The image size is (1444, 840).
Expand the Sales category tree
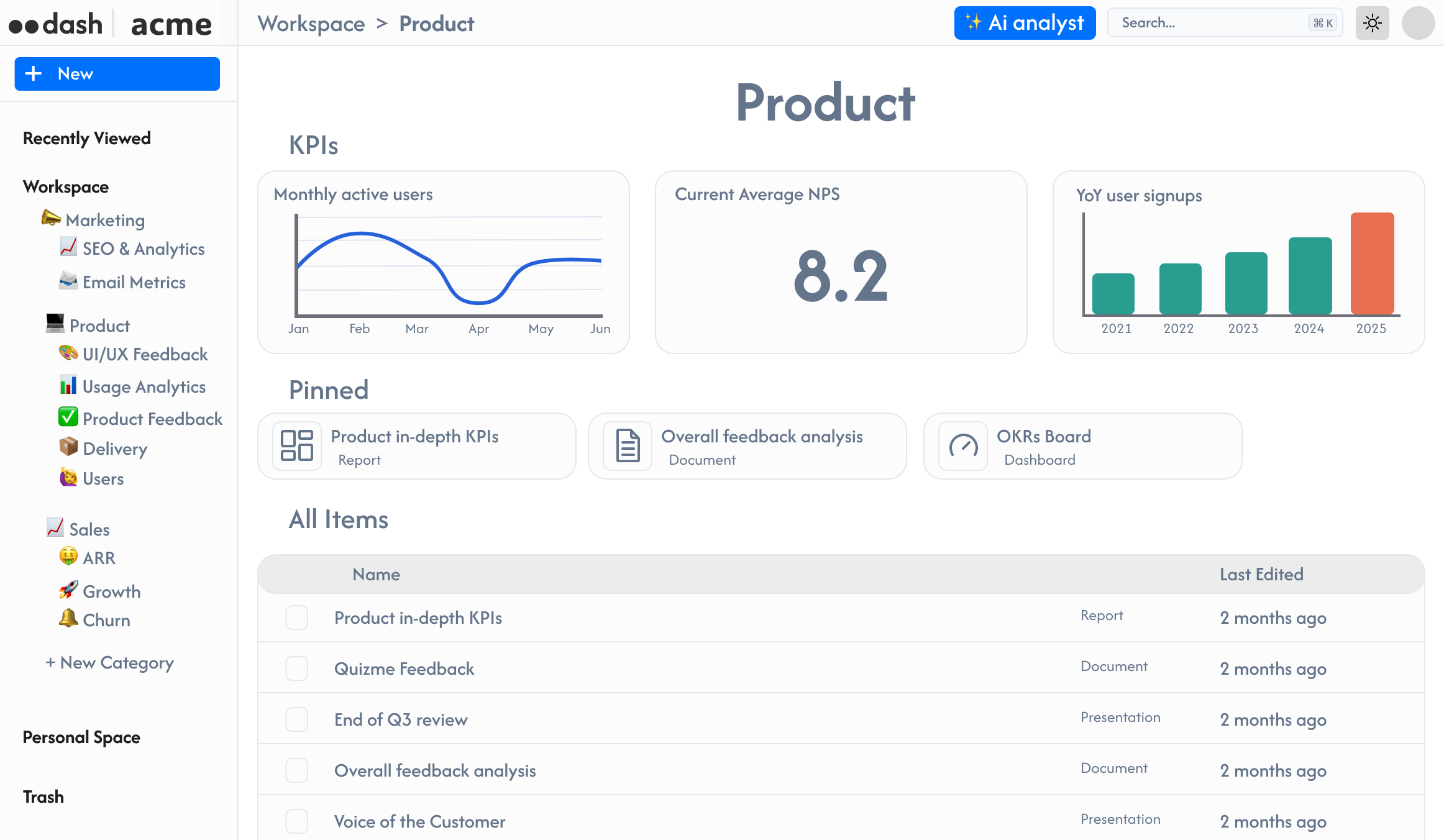click(89, 529)
